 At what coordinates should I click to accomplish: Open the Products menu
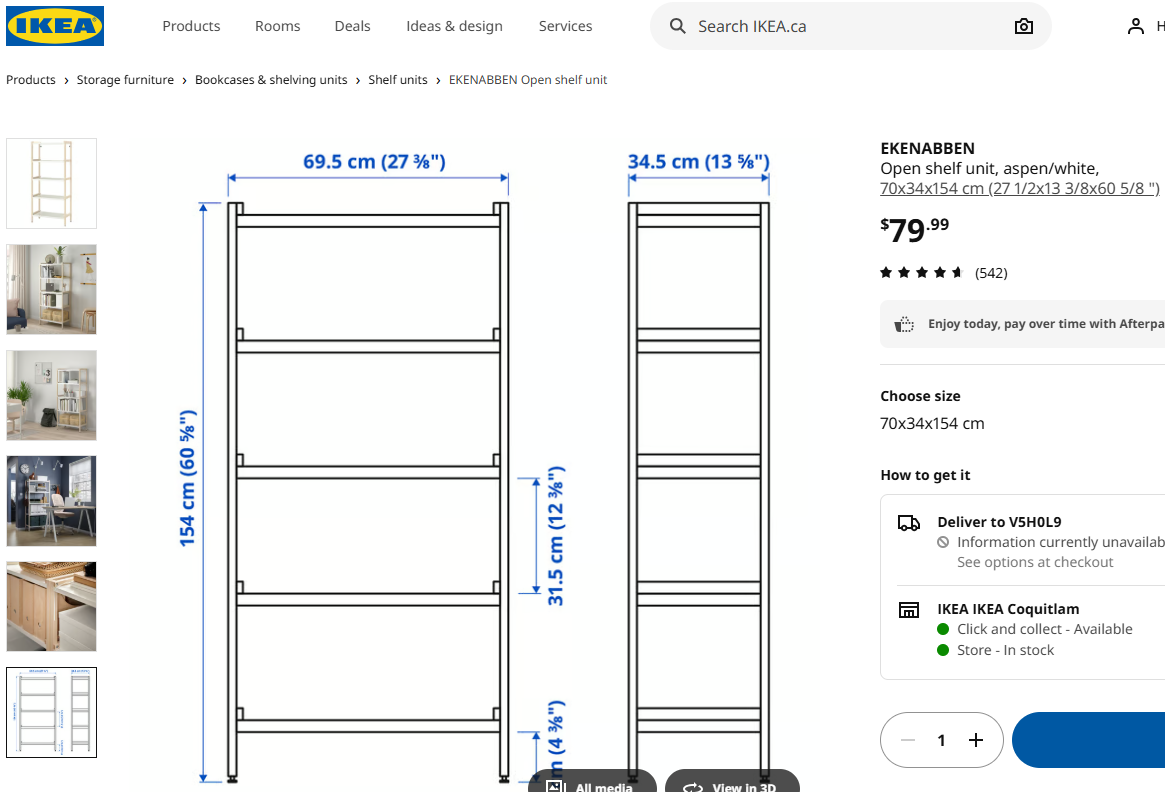(x=191, y=26)
